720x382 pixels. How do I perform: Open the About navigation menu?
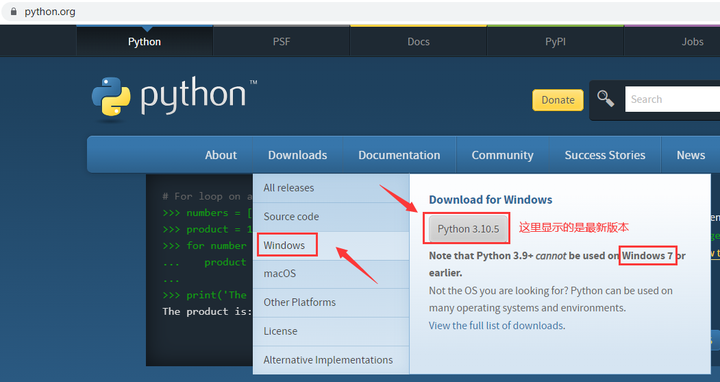(x=221, y=155)
